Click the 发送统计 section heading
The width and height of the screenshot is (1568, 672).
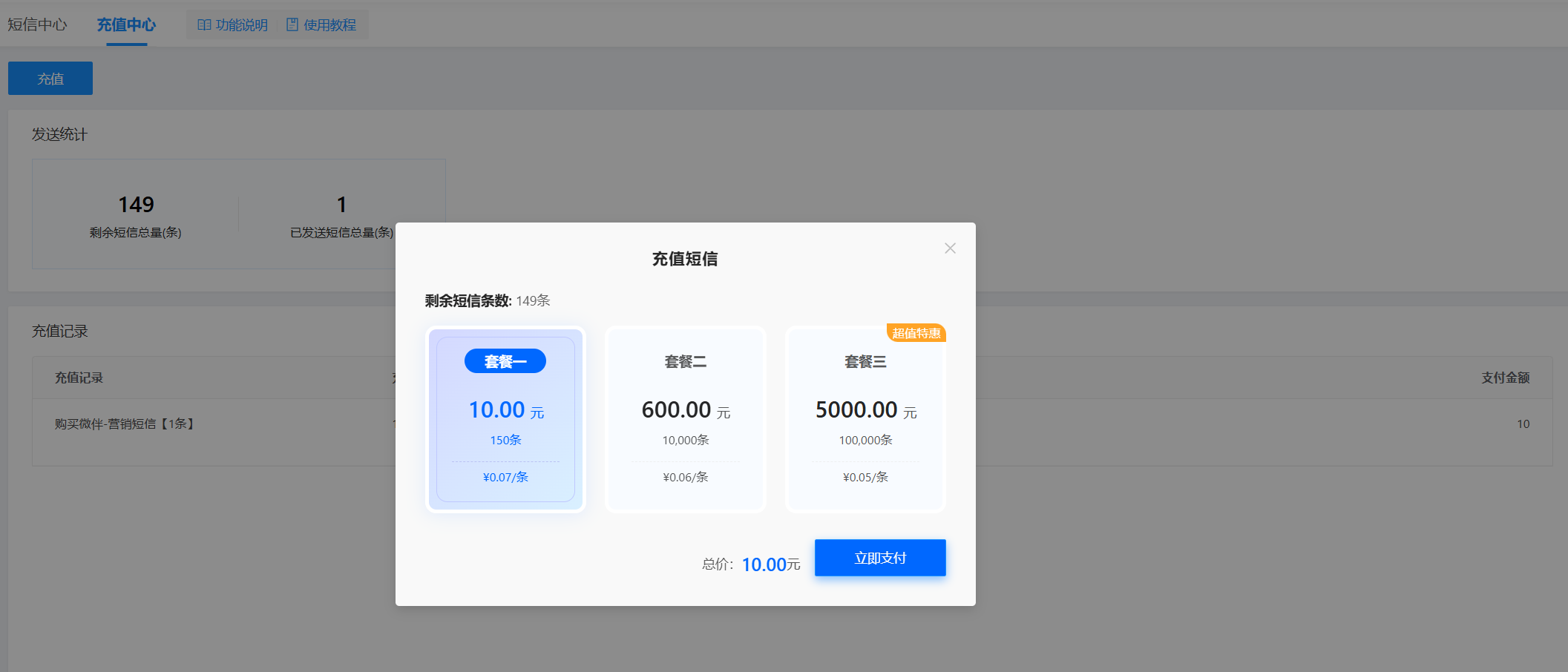tap(59, 134)
